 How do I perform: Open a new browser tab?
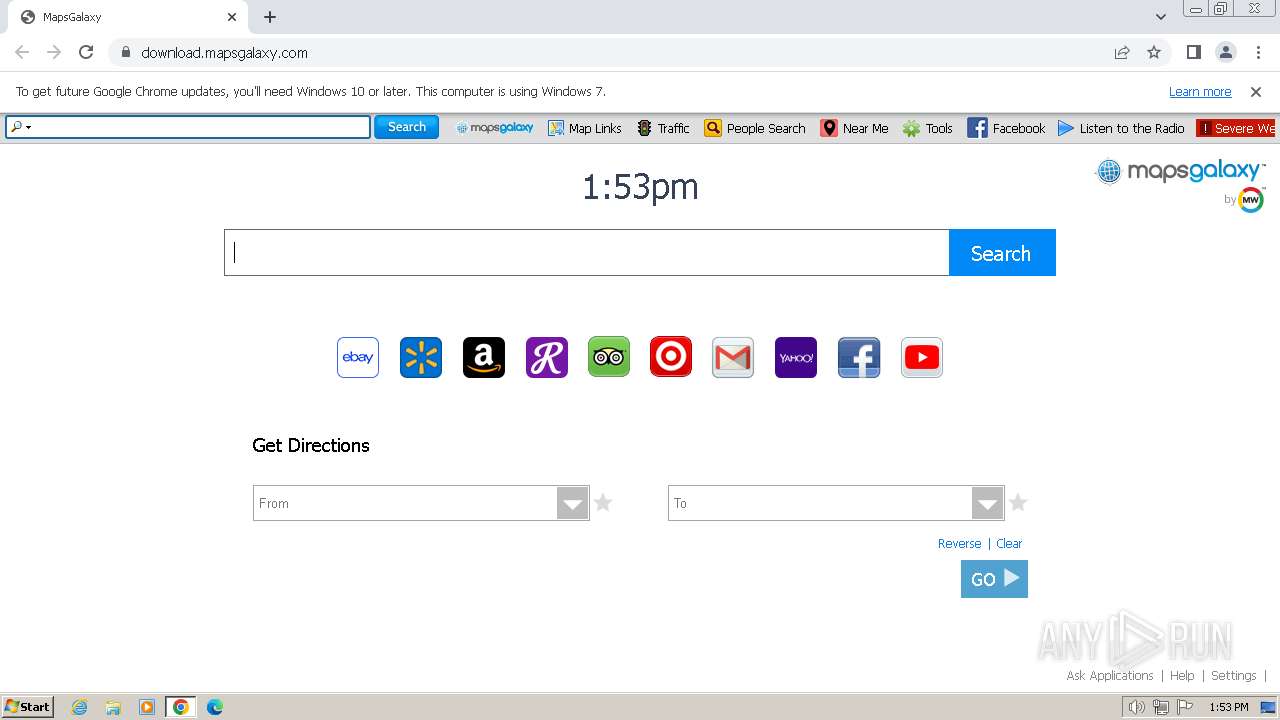(x=270, y=17)
